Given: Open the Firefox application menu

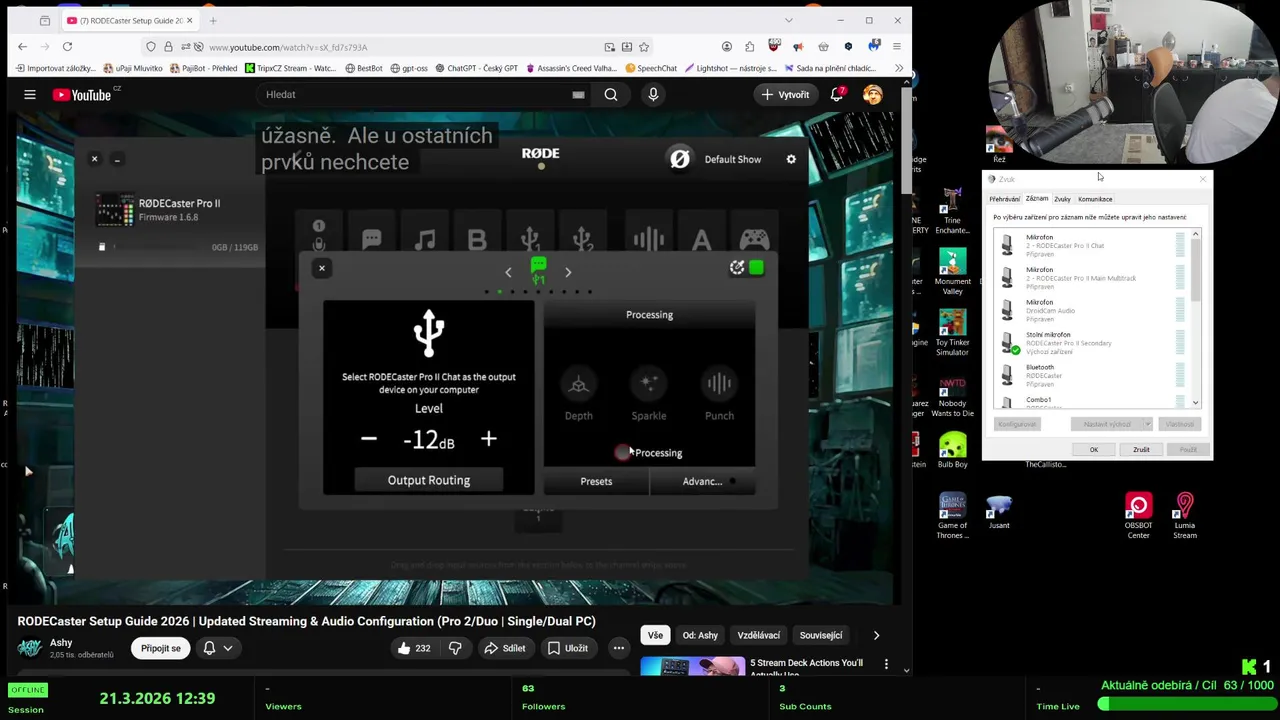Looking at the screenshot, I should 897,47.
